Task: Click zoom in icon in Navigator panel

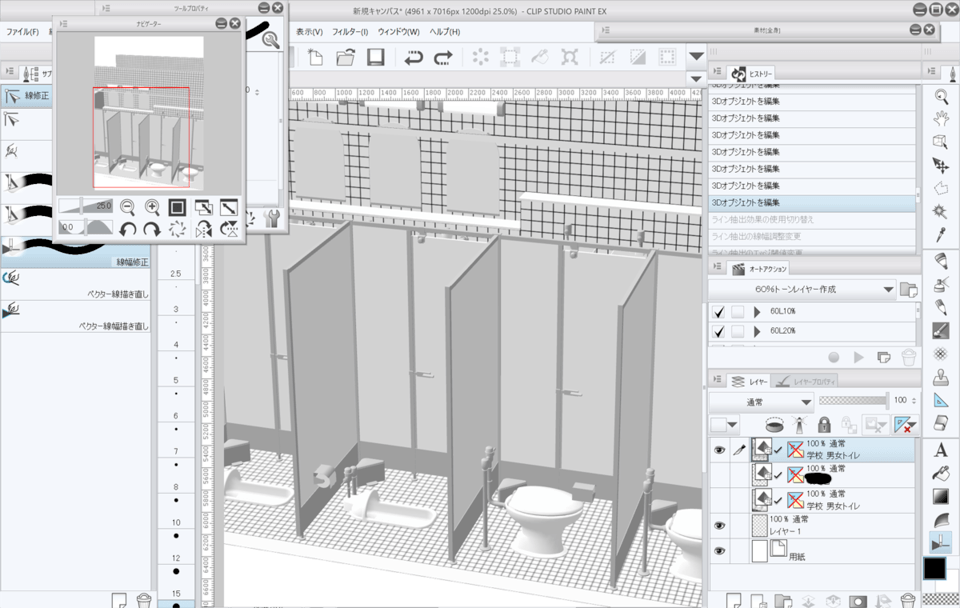Action: (152, 207)
